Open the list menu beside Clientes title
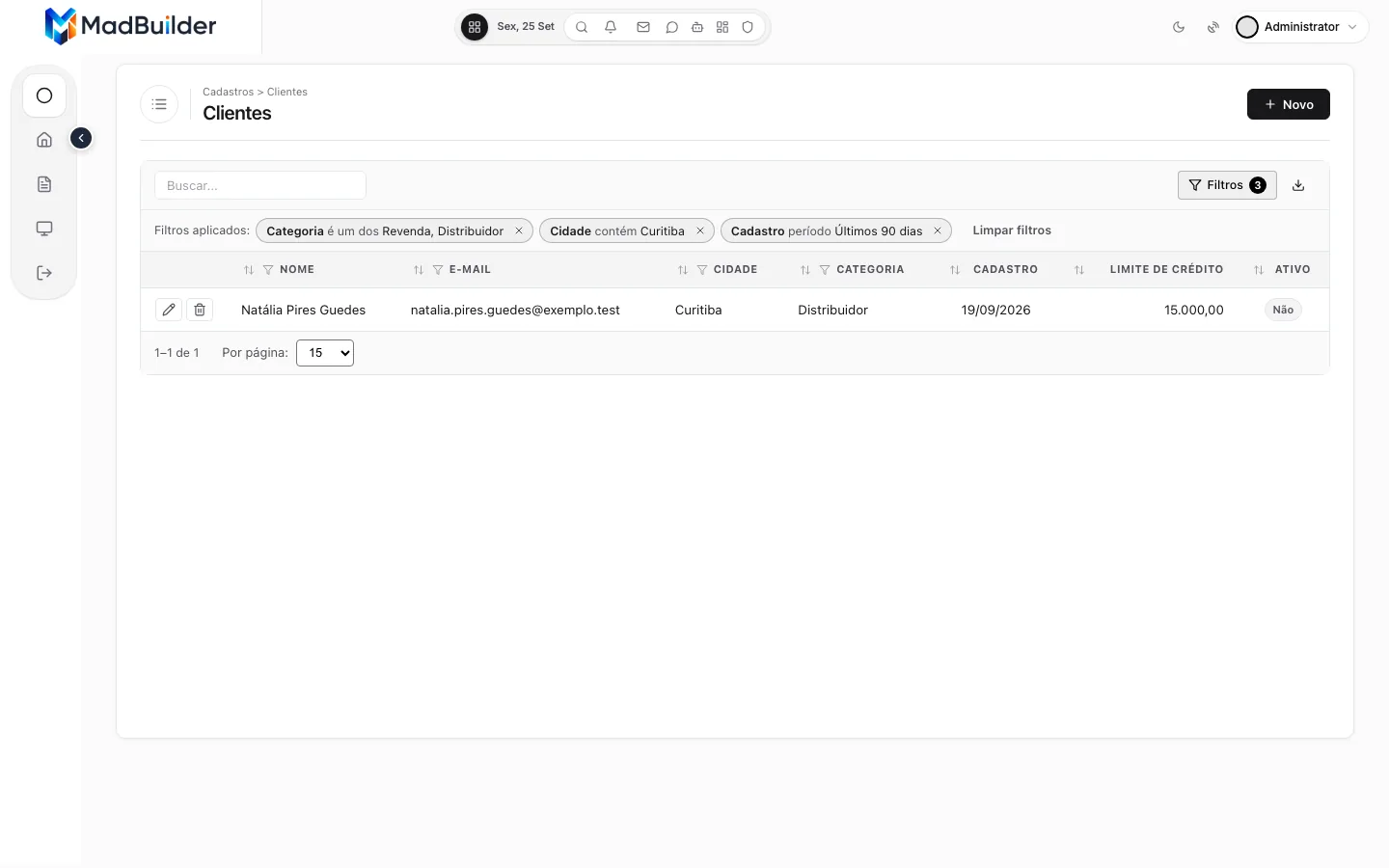Screen dimensions: 1389x868 (159, 104)
